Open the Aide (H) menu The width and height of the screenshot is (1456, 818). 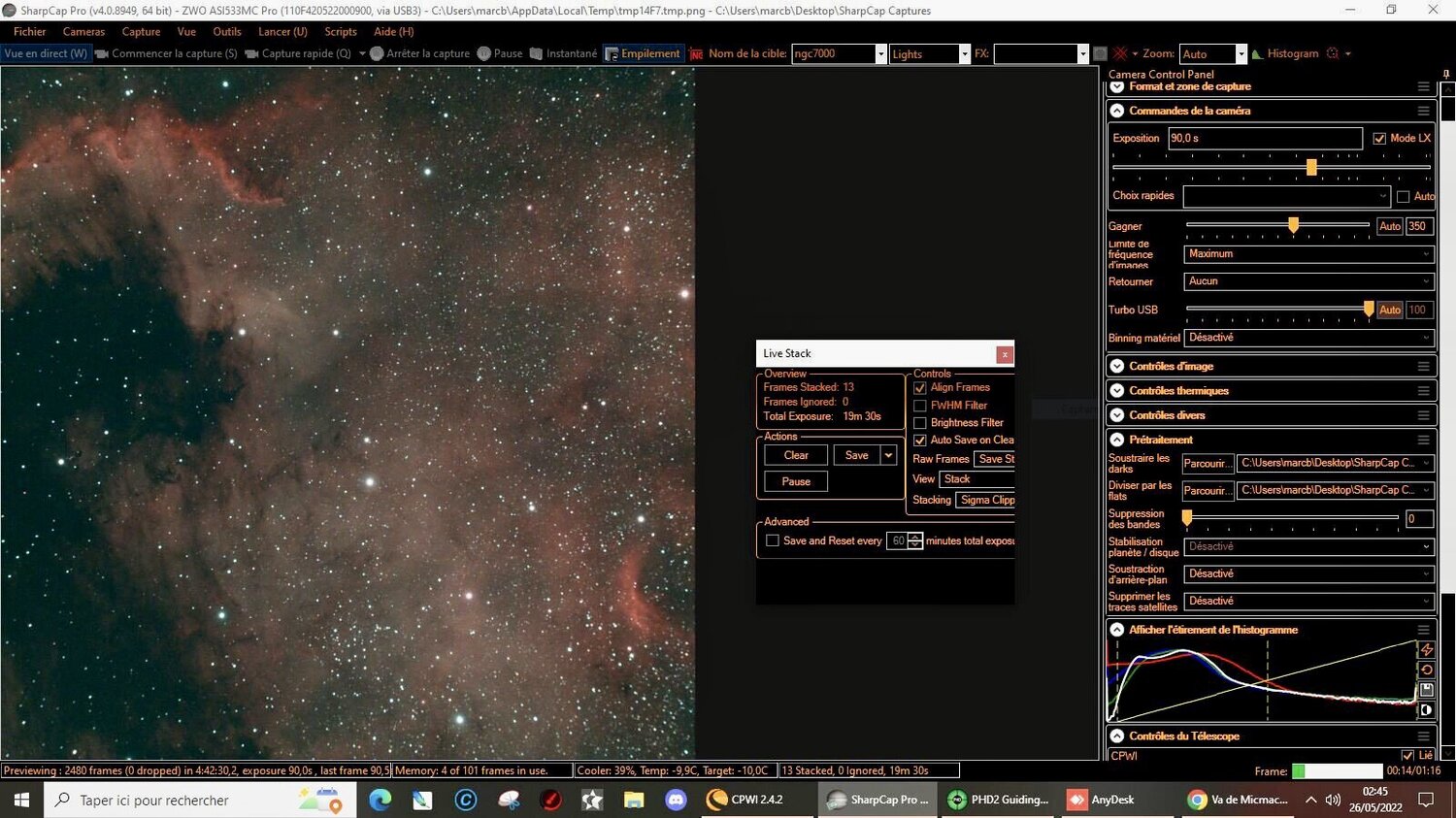click(394, 31)
